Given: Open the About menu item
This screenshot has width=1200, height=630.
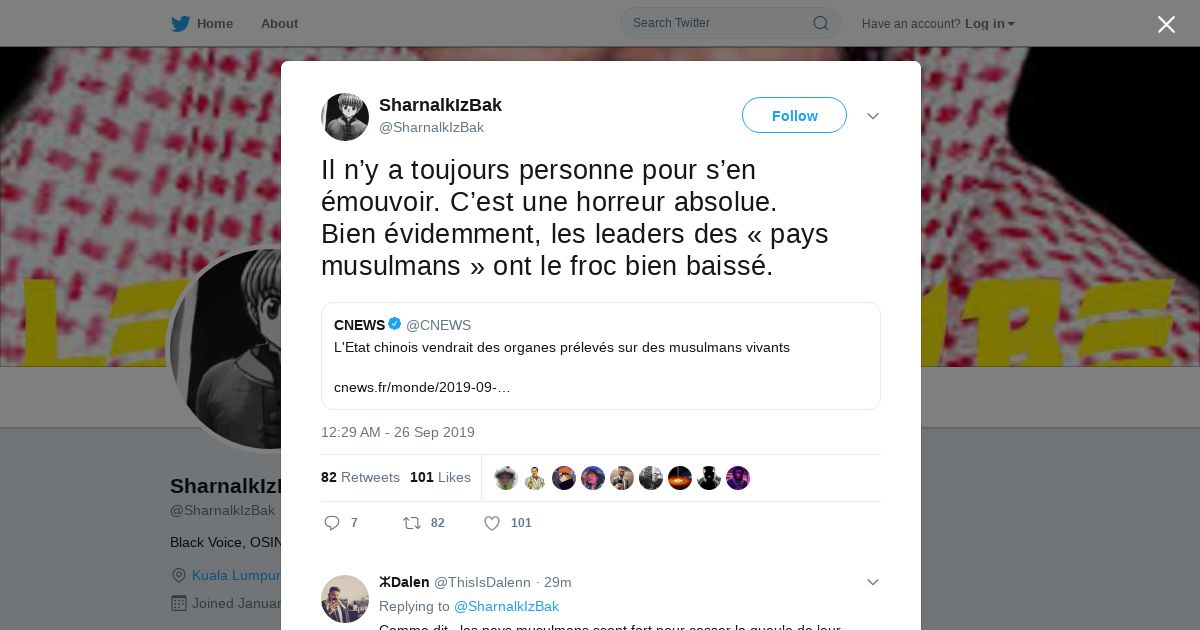Looking at the screenshot, I should tap(279, 23).
